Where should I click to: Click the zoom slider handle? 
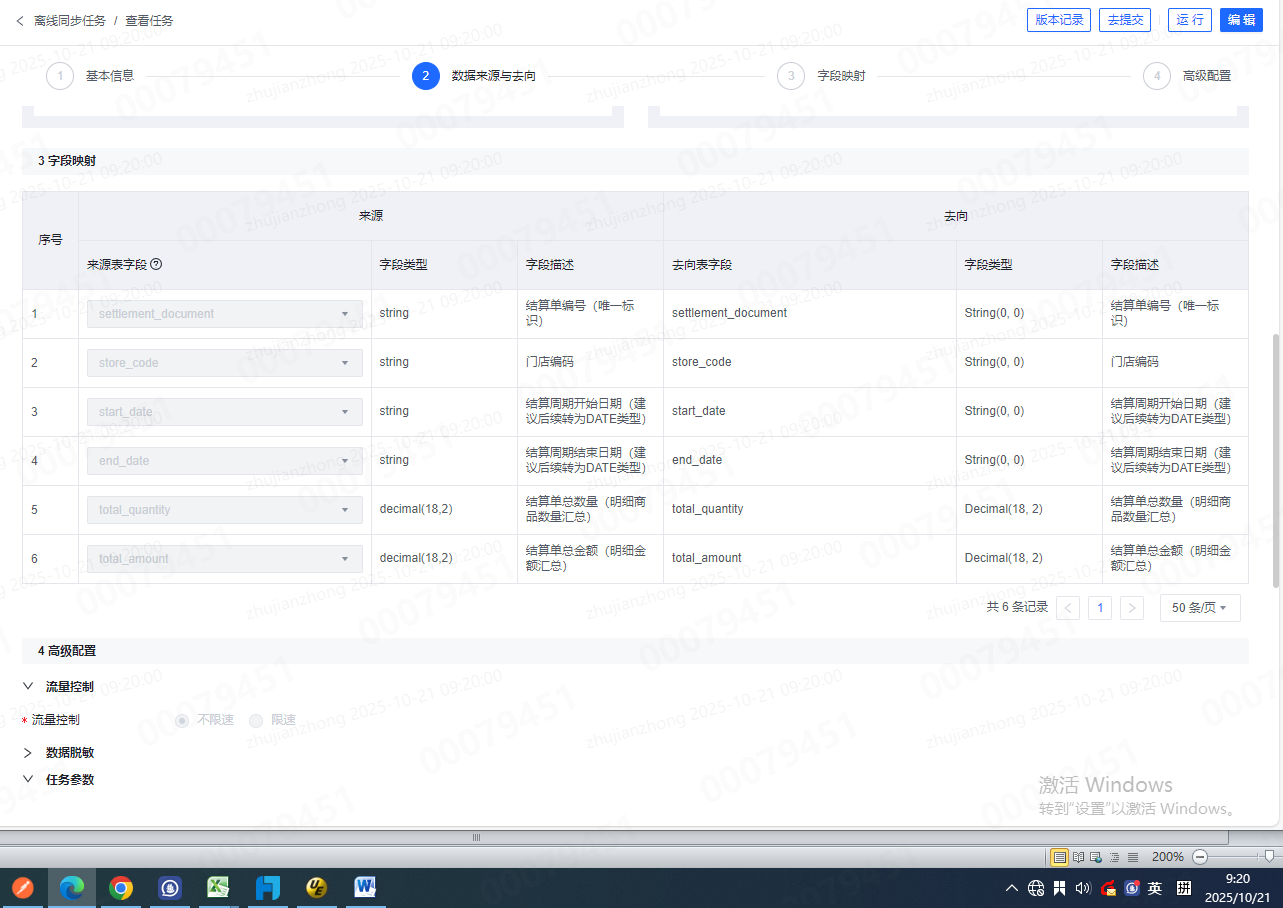point(1269,856)
